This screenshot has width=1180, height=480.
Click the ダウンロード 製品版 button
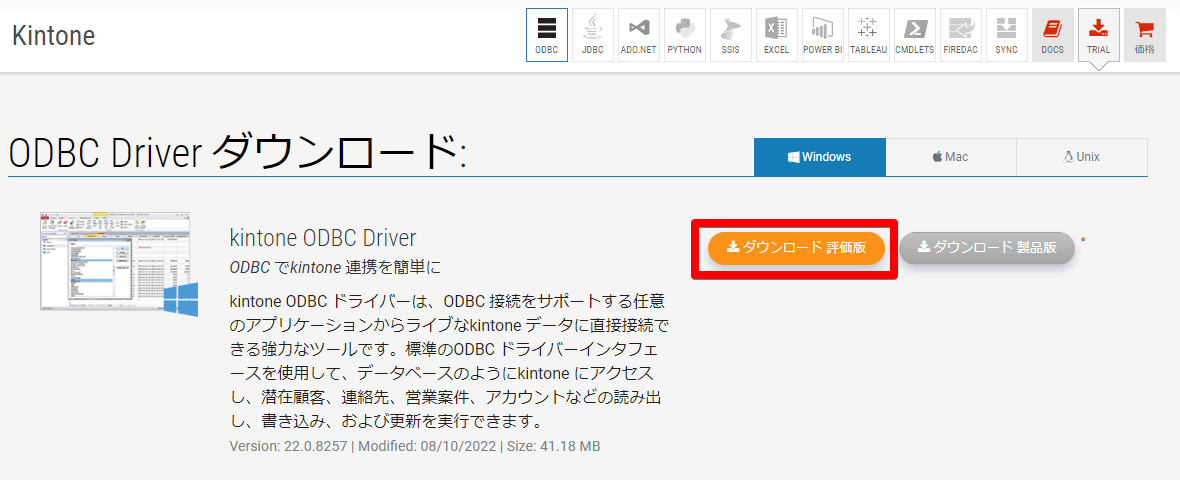(987, 248)
